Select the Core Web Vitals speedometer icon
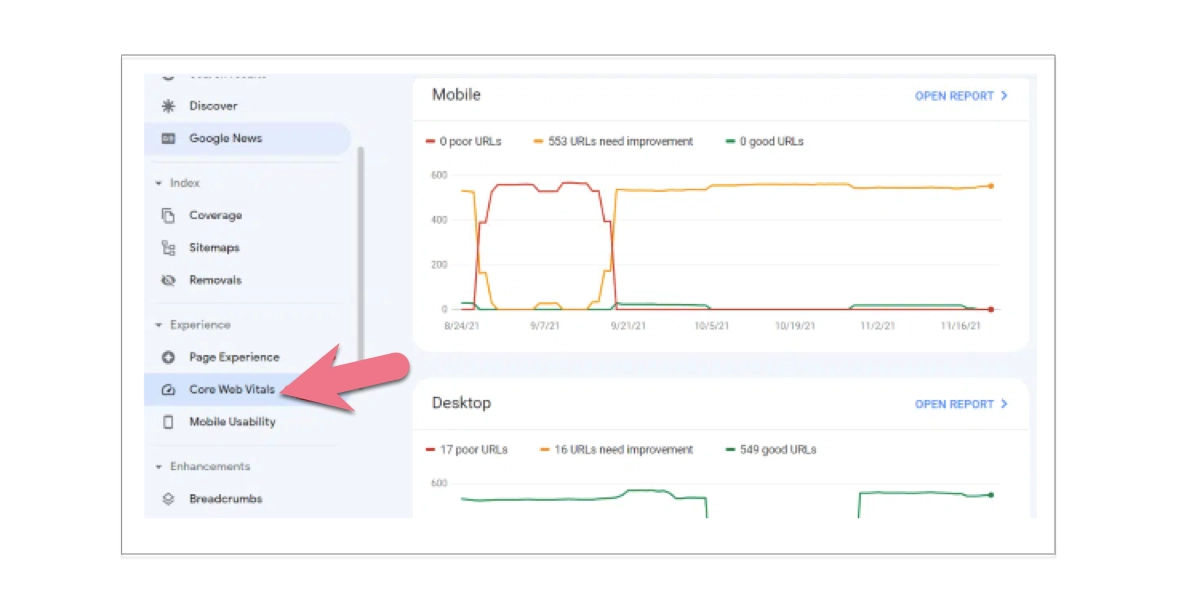The height and width of the screenshot is (600, 1200). pyautogui.click(x=168, y=389)
